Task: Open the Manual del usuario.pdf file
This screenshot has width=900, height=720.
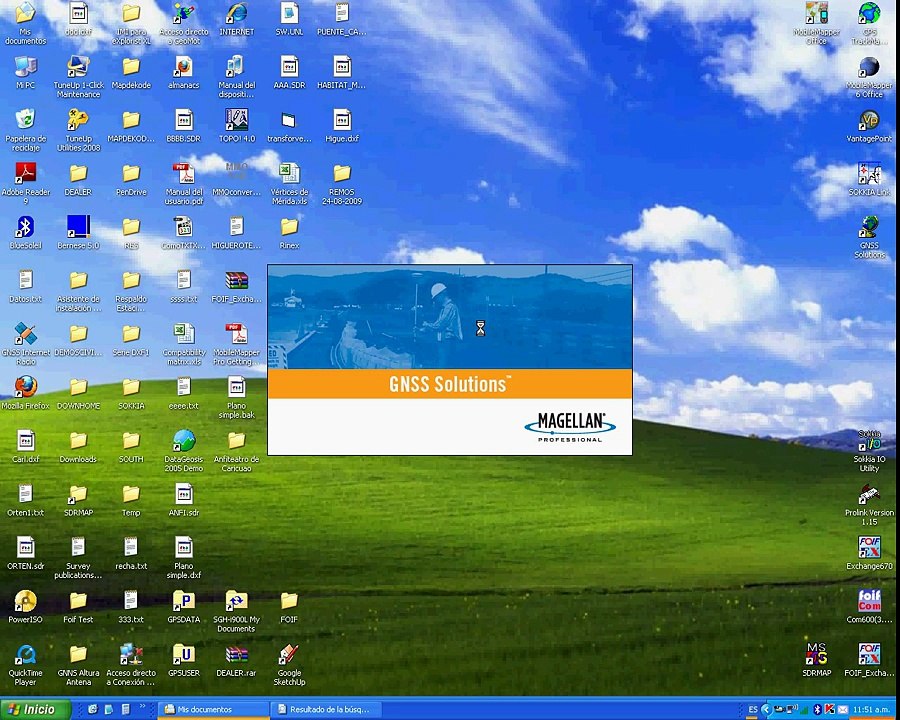Action: [184, 174]
